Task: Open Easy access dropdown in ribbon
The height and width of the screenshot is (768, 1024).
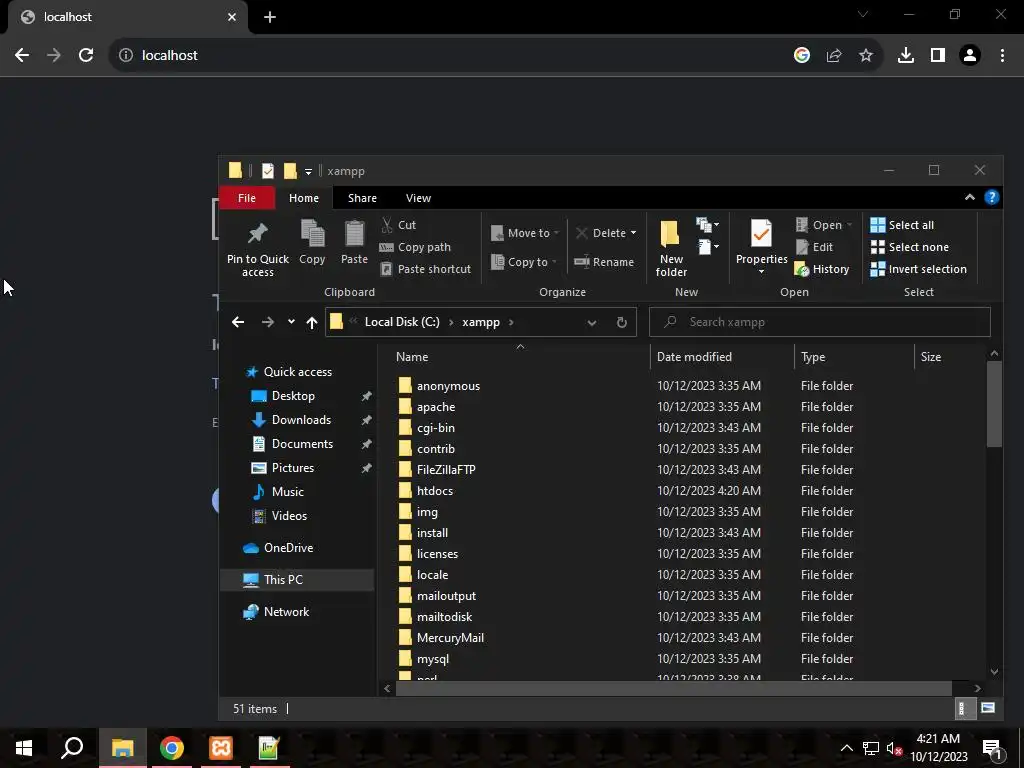Action: (x=708, y=247)
